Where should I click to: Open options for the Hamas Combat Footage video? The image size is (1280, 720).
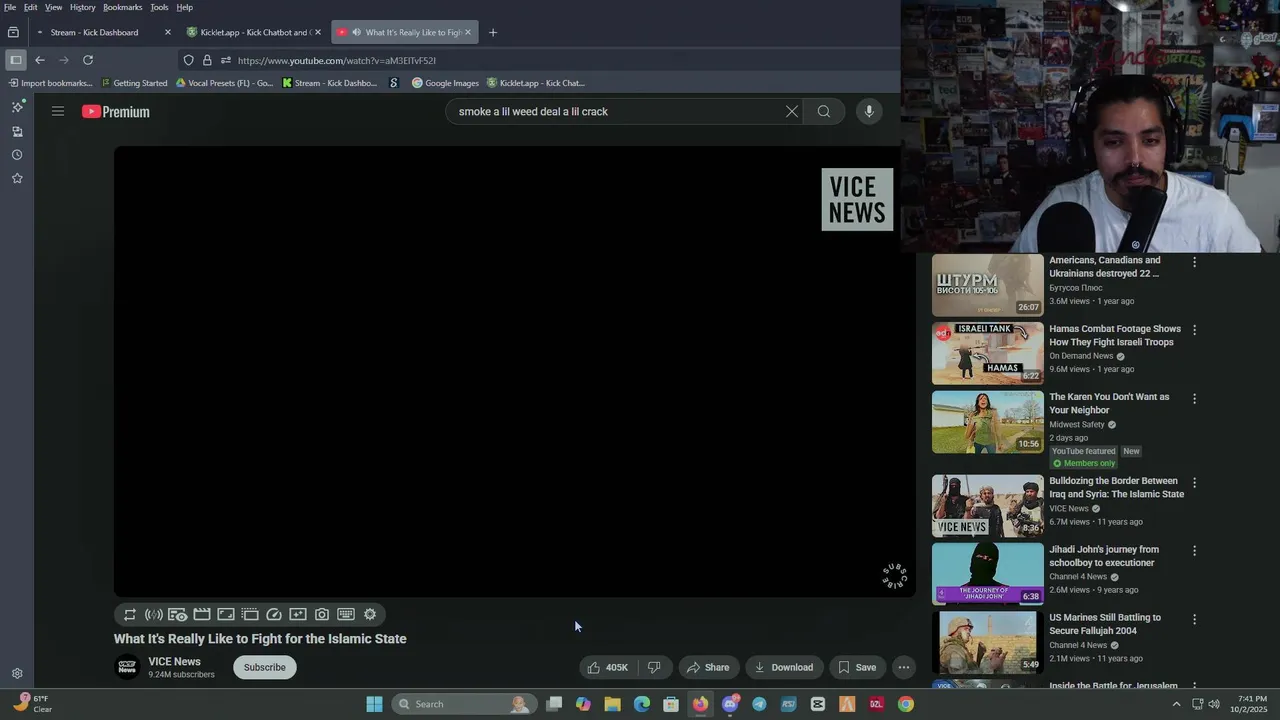[x=1194, y=330]
